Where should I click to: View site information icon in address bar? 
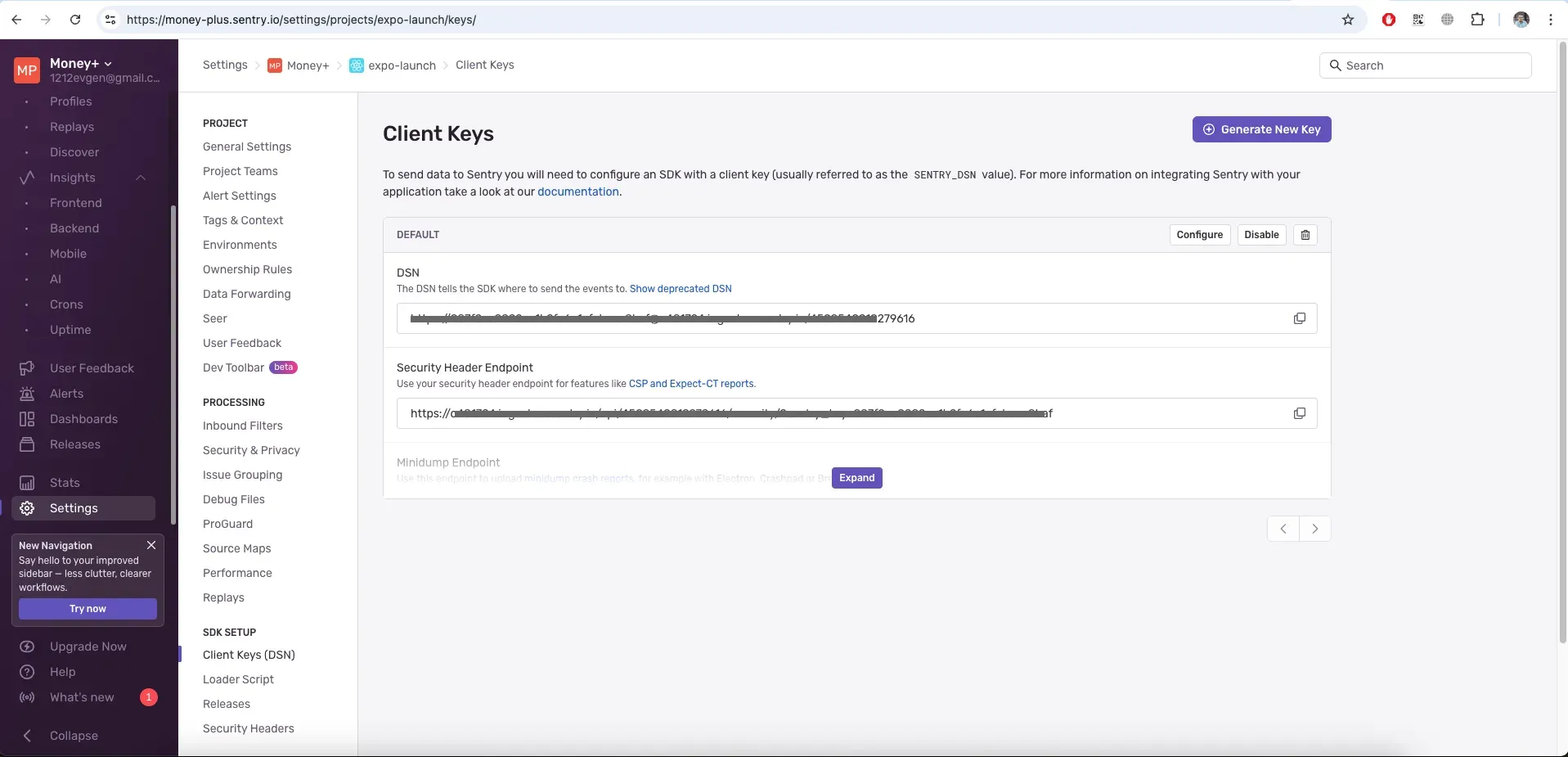point(110,20)
